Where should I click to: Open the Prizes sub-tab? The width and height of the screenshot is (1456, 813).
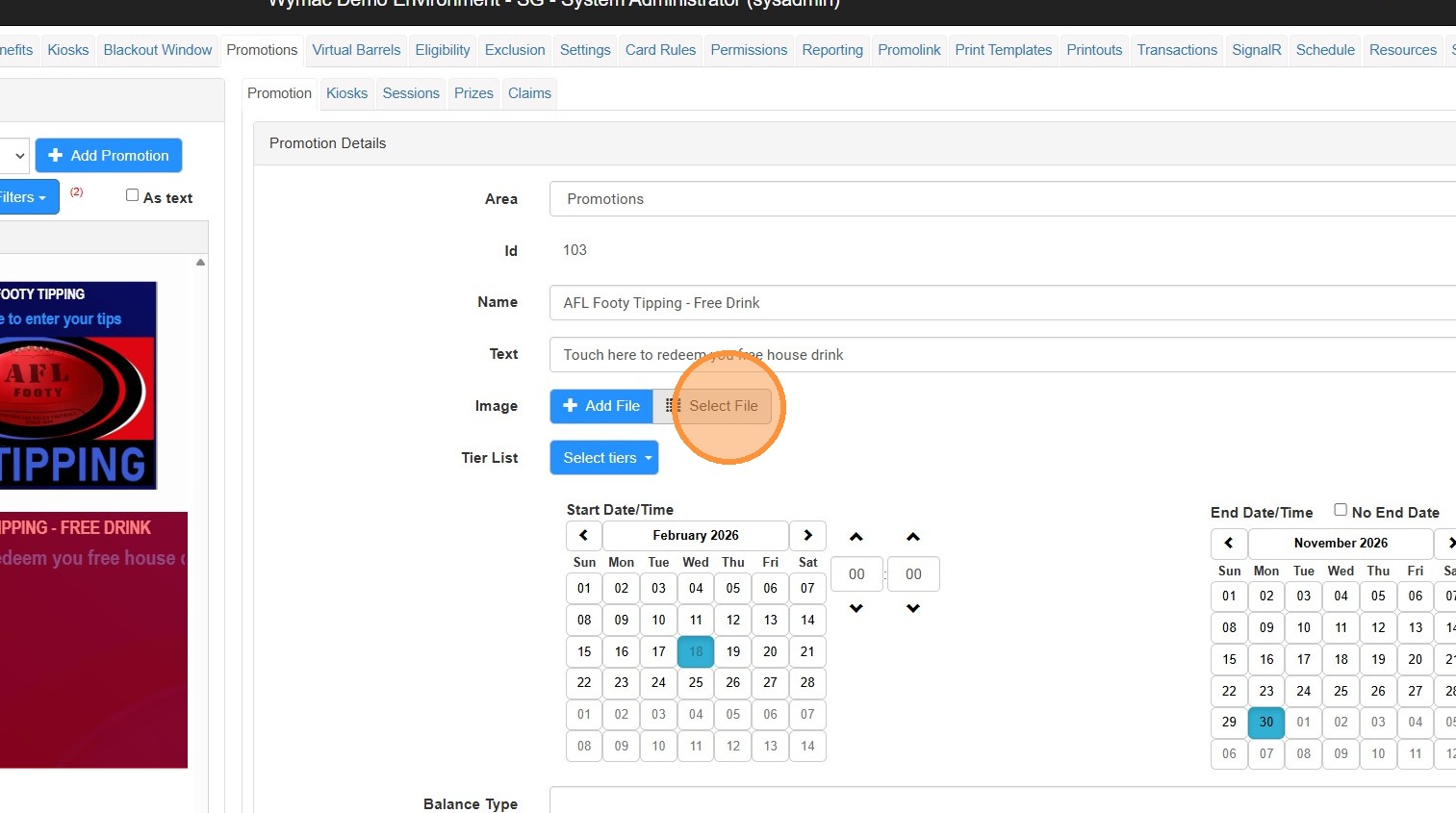click(x=473, y=93)
